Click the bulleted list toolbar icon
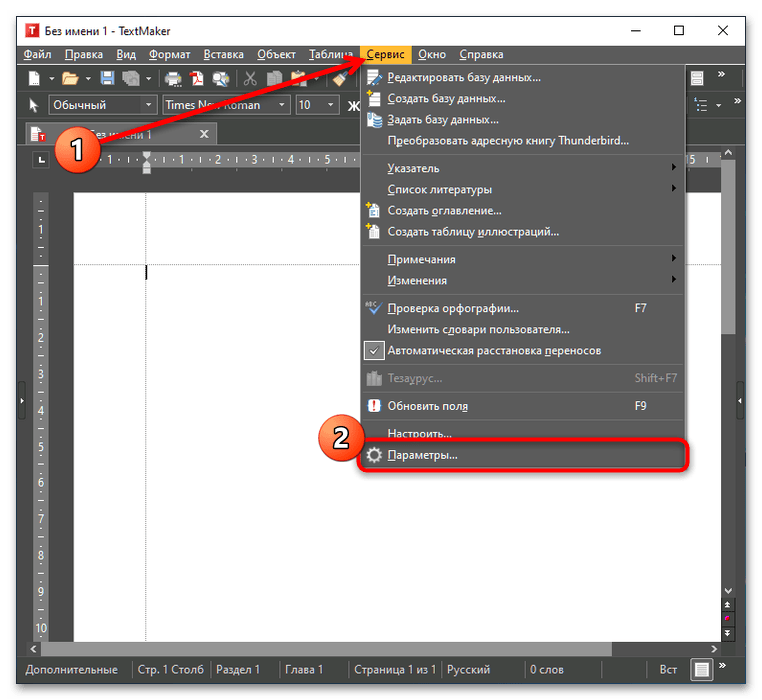 coord(702,105)
